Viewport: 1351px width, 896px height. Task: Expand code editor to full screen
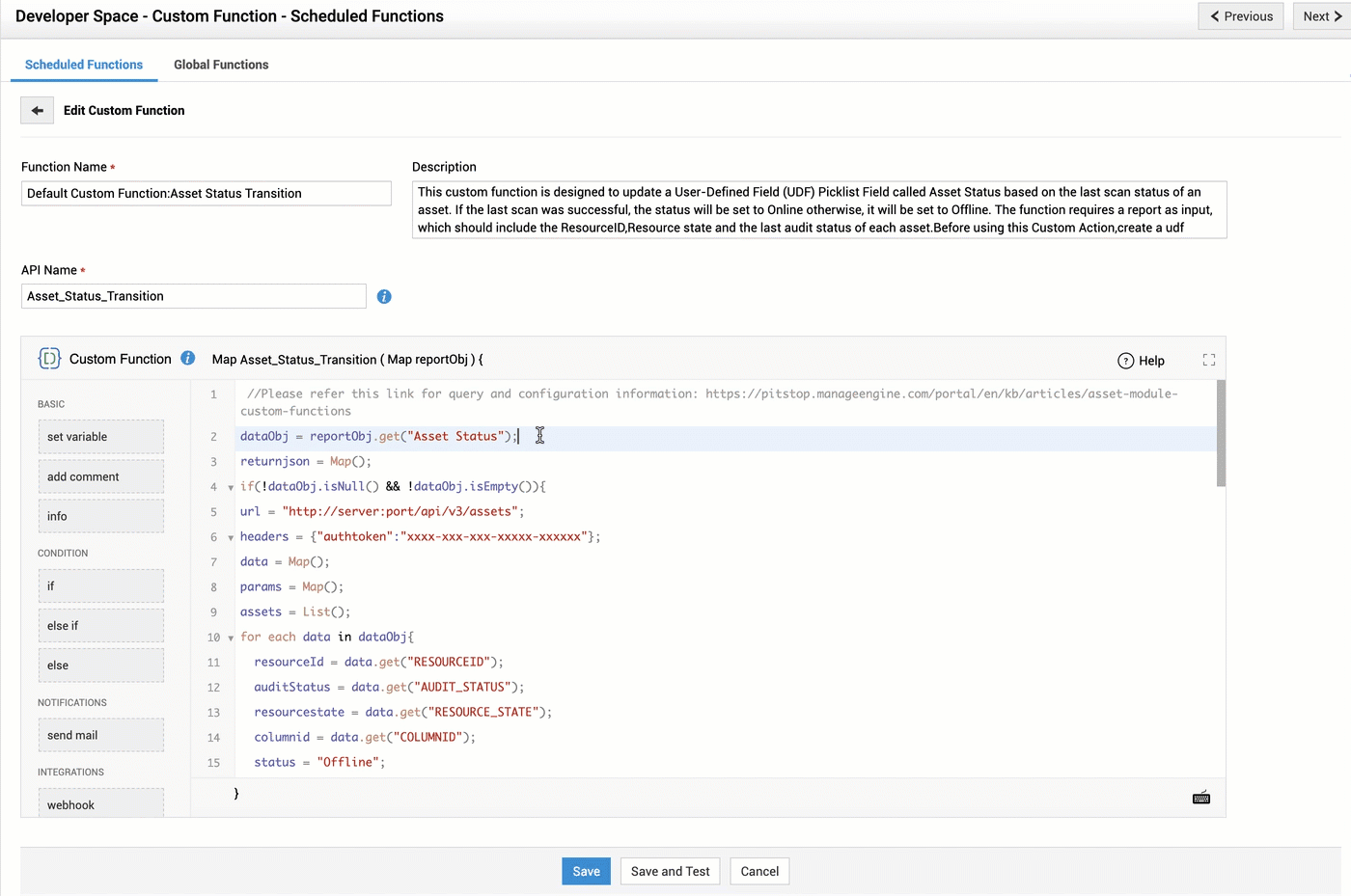pos(1208,360)
